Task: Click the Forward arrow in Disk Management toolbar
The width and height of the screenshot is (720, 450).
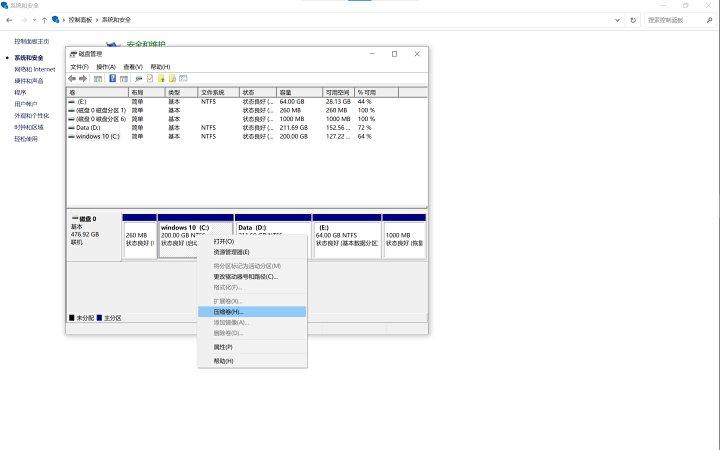Action: 83,78
